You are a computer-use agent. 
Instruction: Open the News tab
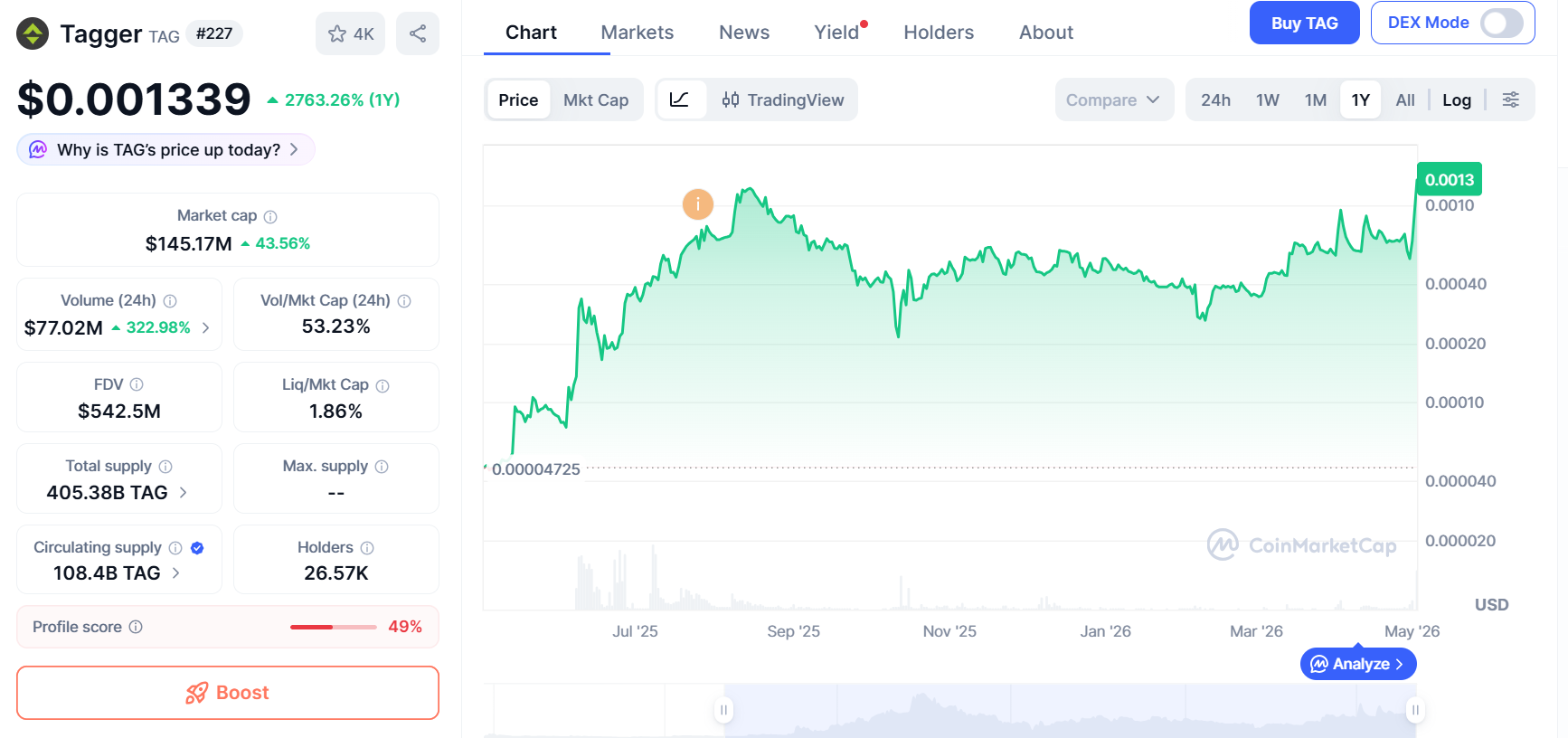click(744, 33)
